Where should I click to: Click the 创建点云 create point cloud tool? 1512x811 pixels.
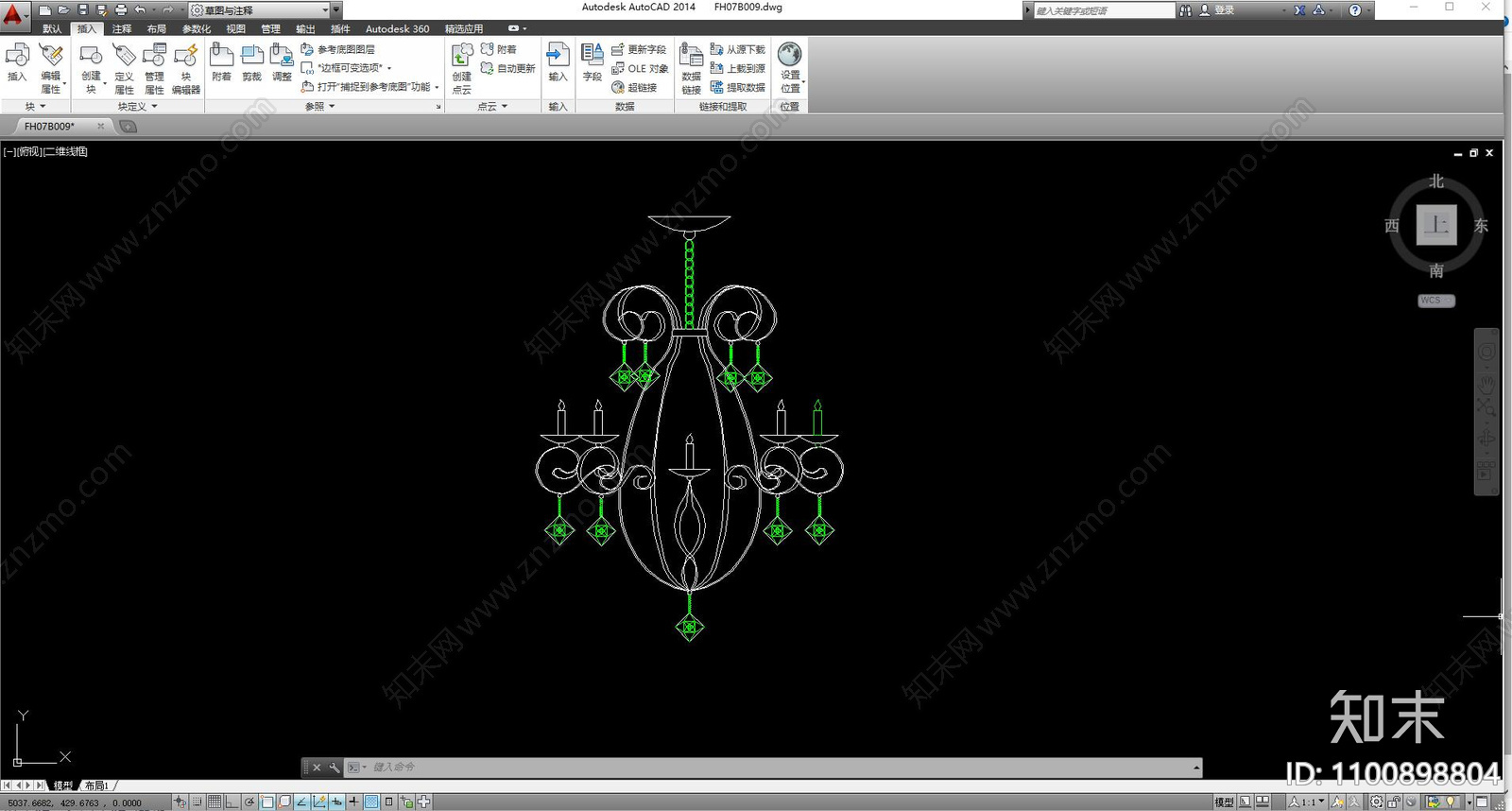[x=461, y=68]
